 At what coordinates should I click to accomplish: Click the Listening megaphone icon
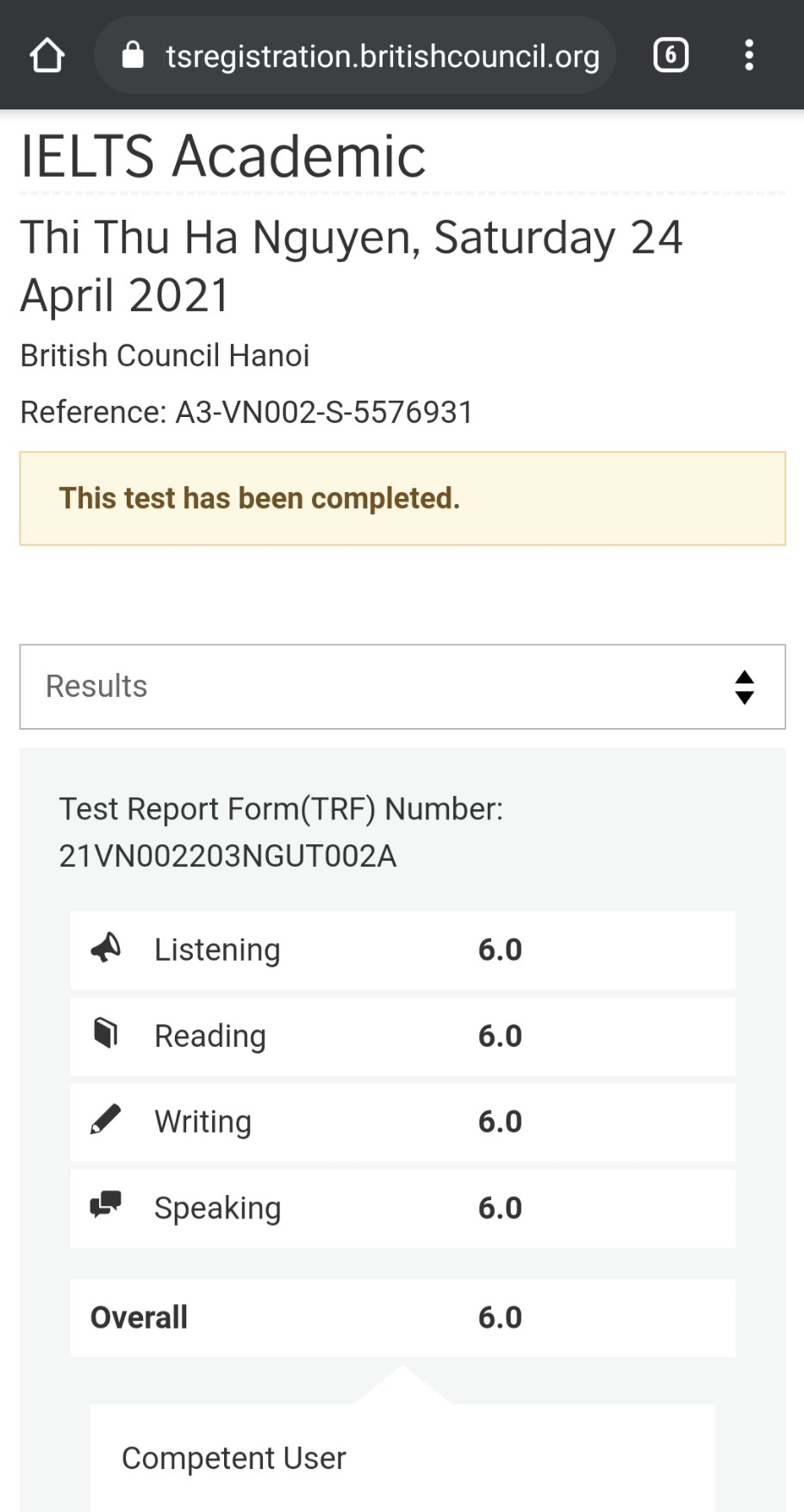click(106, 948)
